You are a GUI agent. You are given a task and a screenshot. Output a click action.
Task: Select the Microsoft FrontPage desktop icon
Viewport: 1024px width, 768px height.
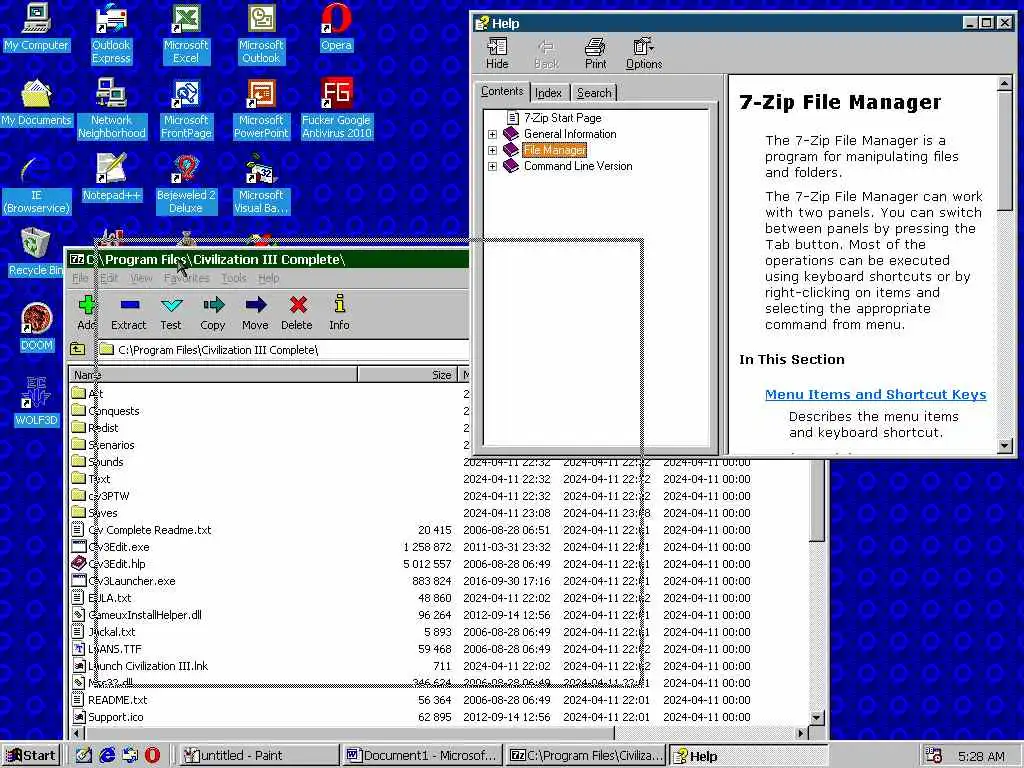click(186, 108)
